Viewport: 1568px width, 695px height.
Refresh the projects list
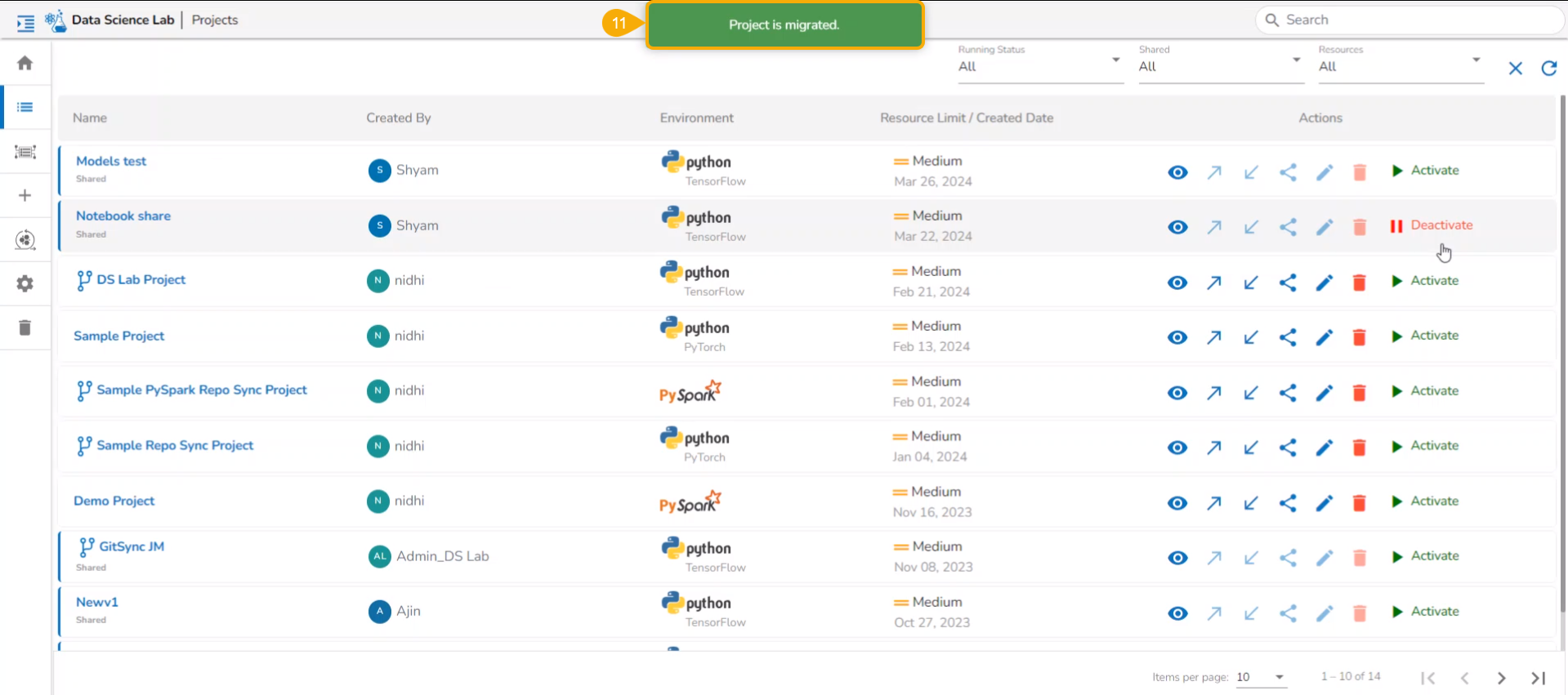(x=1548, y=68)
